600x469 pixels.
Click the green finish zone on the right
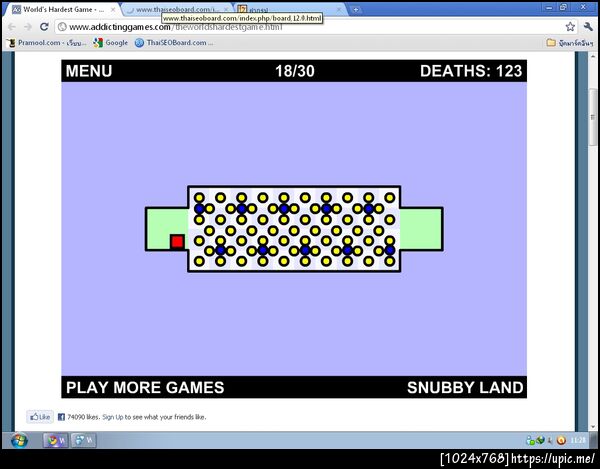click(421, 229)
